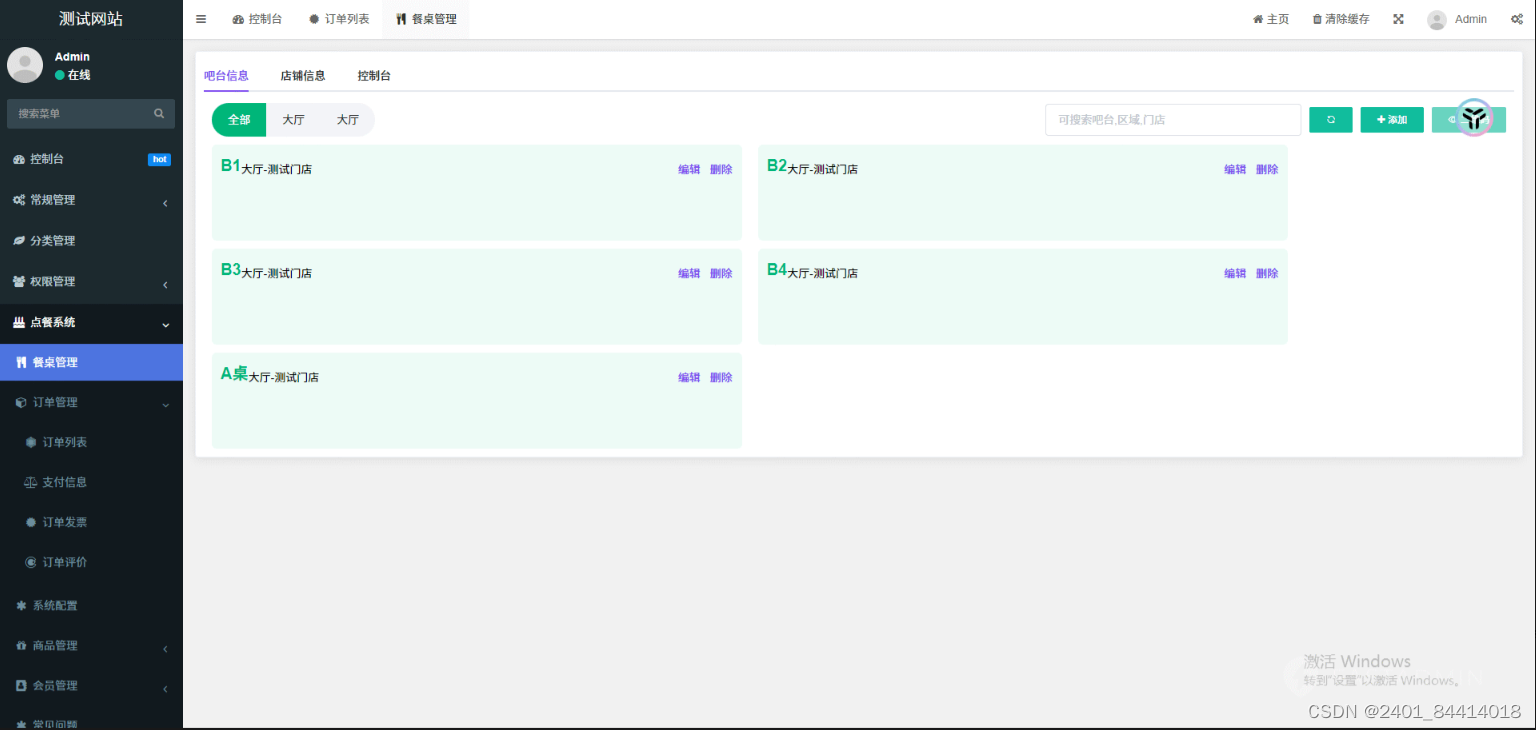This screenshot has height=730, width=1536.
Task: Click 编辑 on B1 card
Action: (x=689, y=170)
